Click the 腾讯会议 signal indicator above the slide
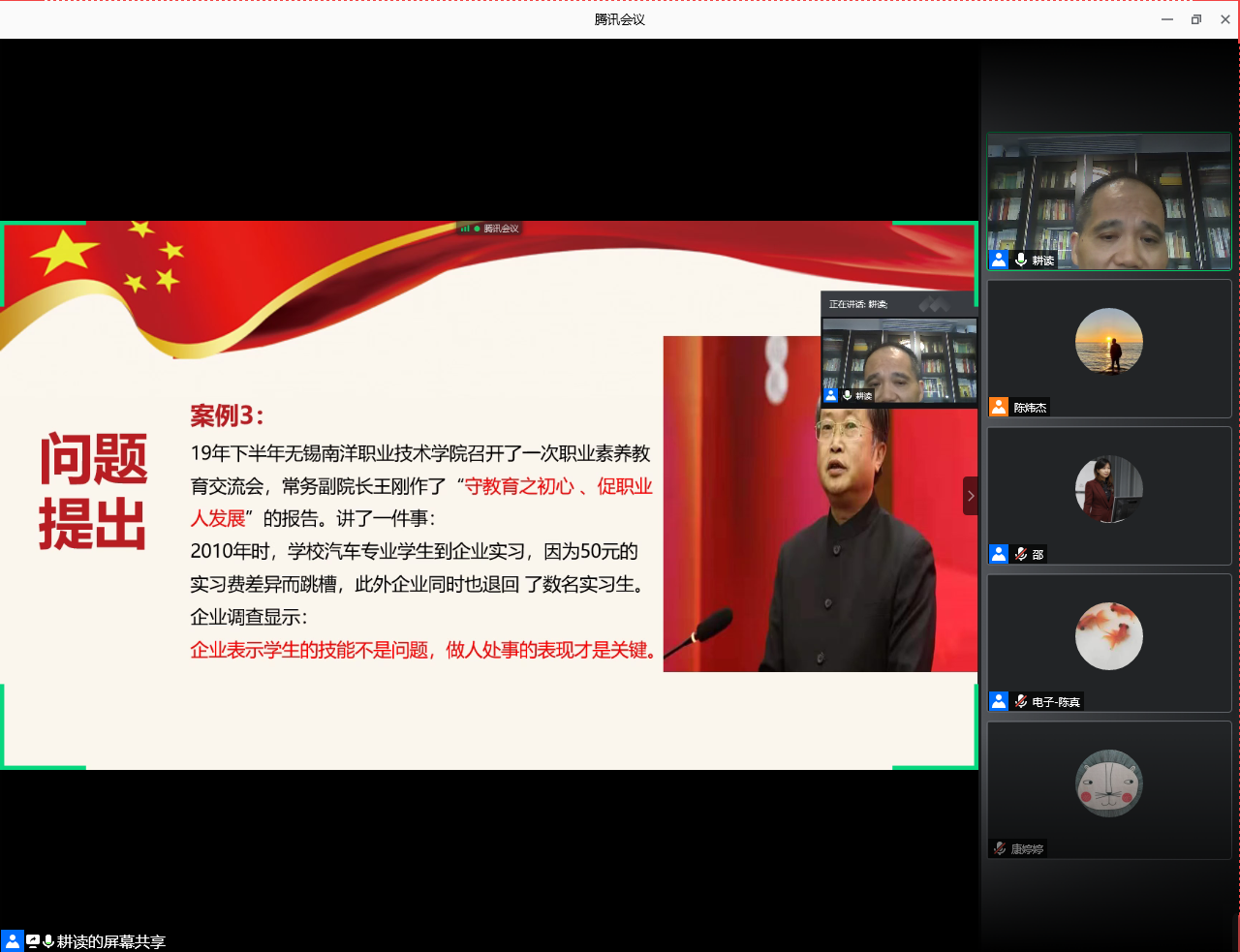The image size is (1240, 952). [x=490, y=229]
